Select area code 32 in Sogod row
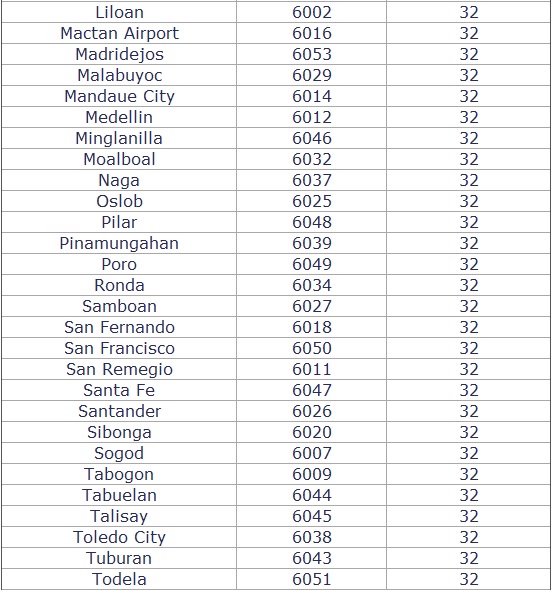Viewport: 552px width, 590px height. tap(468, 453)
